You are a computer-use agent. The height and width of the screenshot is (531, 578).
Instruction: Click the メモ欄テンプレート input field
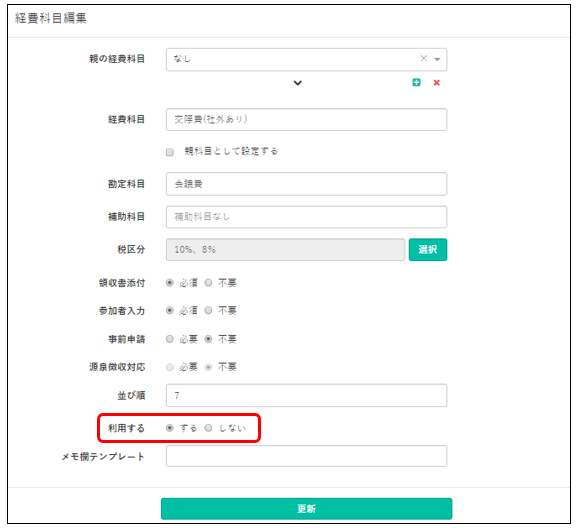[x=306, y=456]
